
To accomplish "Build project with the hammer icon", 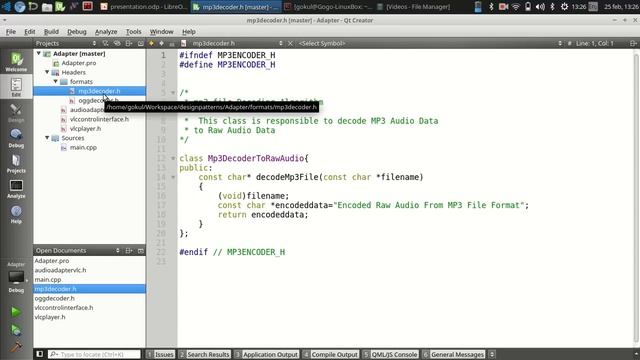I will [x=16, y=347].
